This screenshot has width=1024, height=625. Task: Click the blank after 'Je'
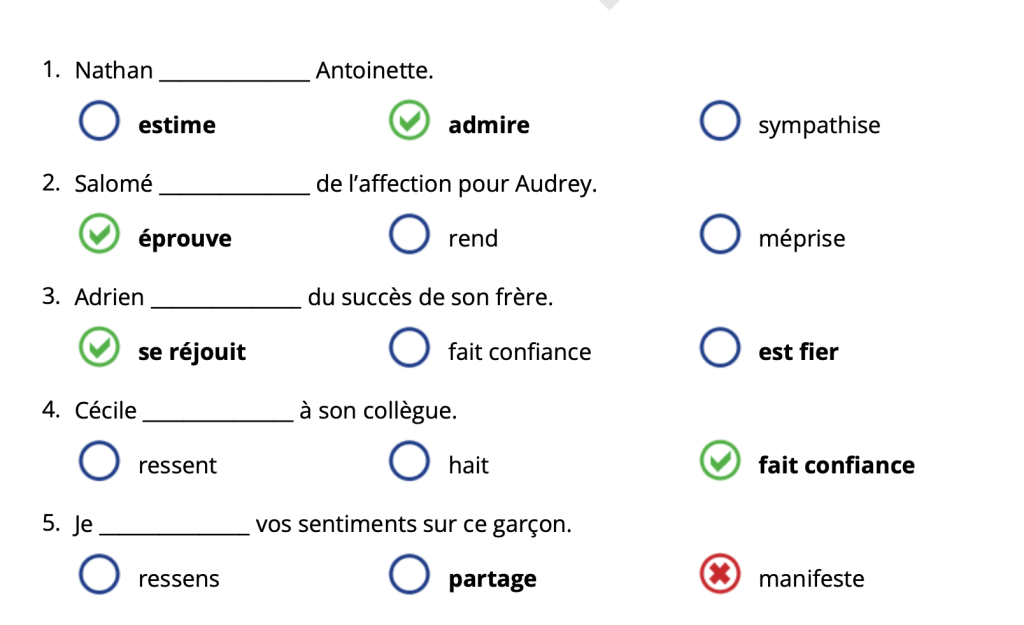174,528
